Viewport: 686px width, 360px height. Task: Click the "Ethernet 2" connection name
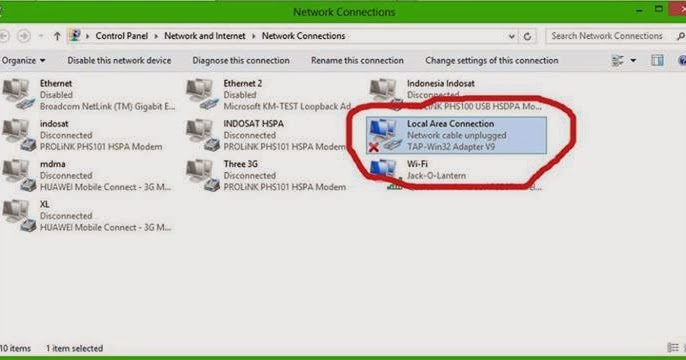(243, 83)
